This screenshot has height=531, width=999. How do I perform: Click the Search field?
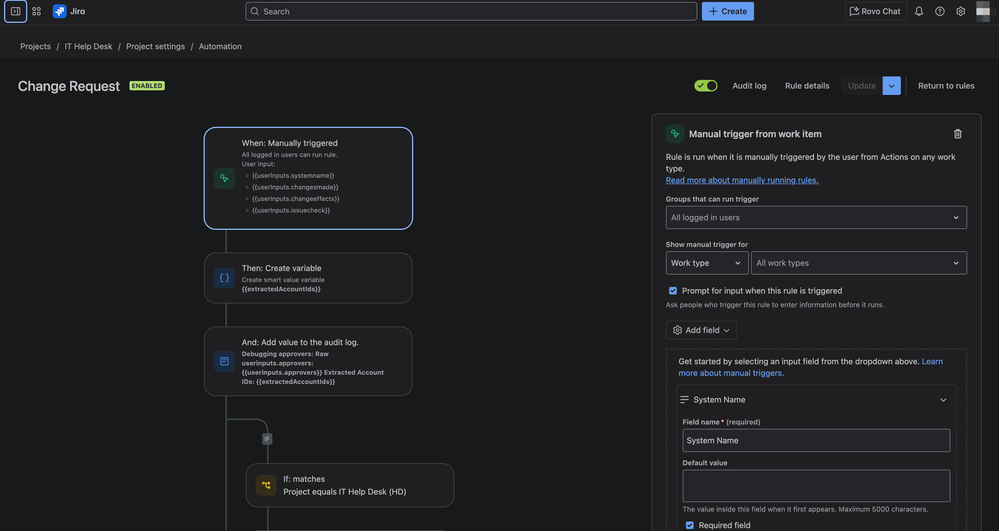click(471, 11)
